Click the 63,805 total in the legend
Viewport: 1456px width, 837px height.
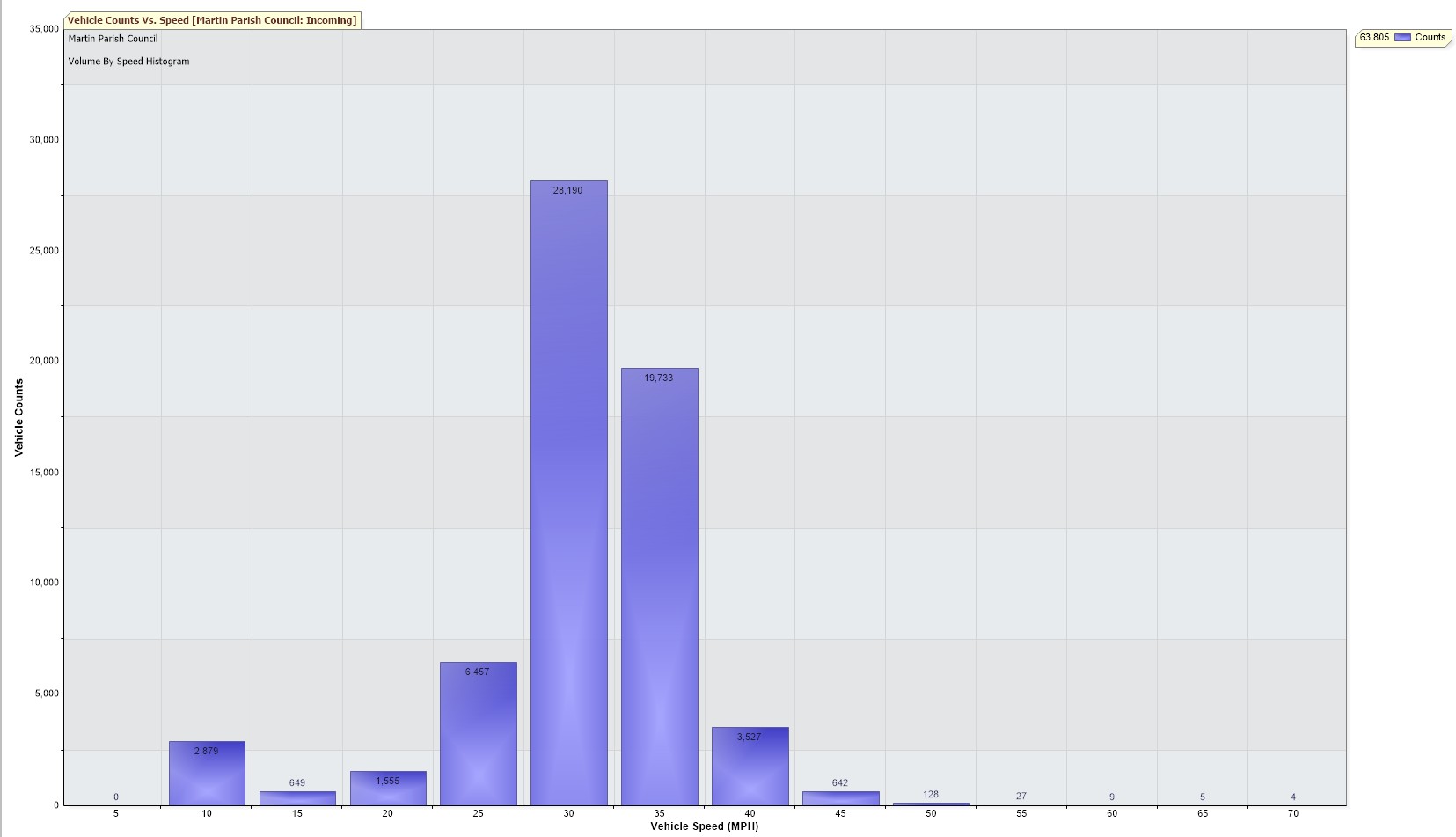[x=1374, y=38]
